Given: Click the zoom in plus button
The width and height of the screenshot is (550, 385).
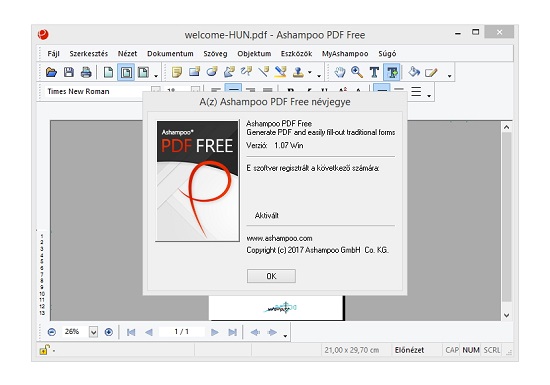Looking at the screenshot, I should pos(109,332).
